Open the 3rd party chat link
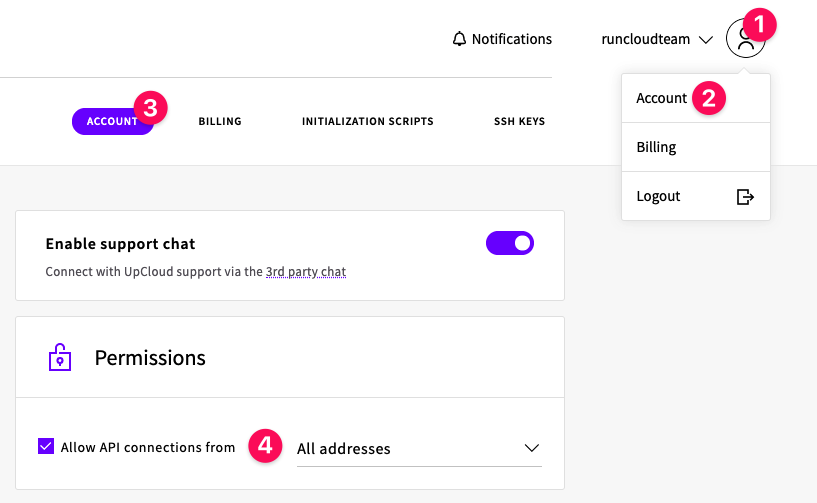This screenshot has width=817, height=503. [306, 271]
